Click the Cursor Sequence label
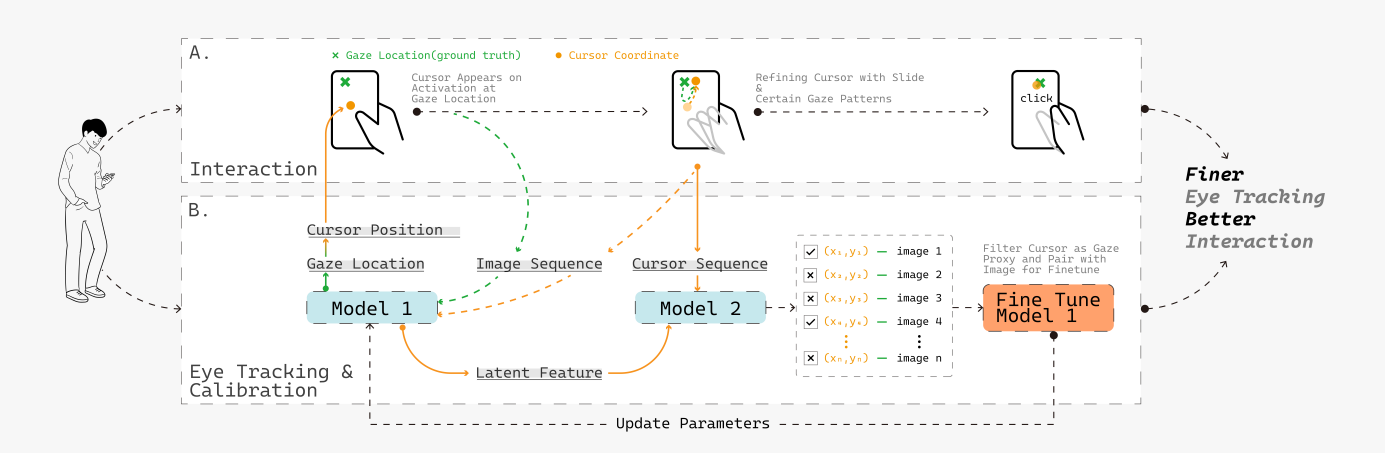The image size is (1385, 453). (x=700, y=264)
